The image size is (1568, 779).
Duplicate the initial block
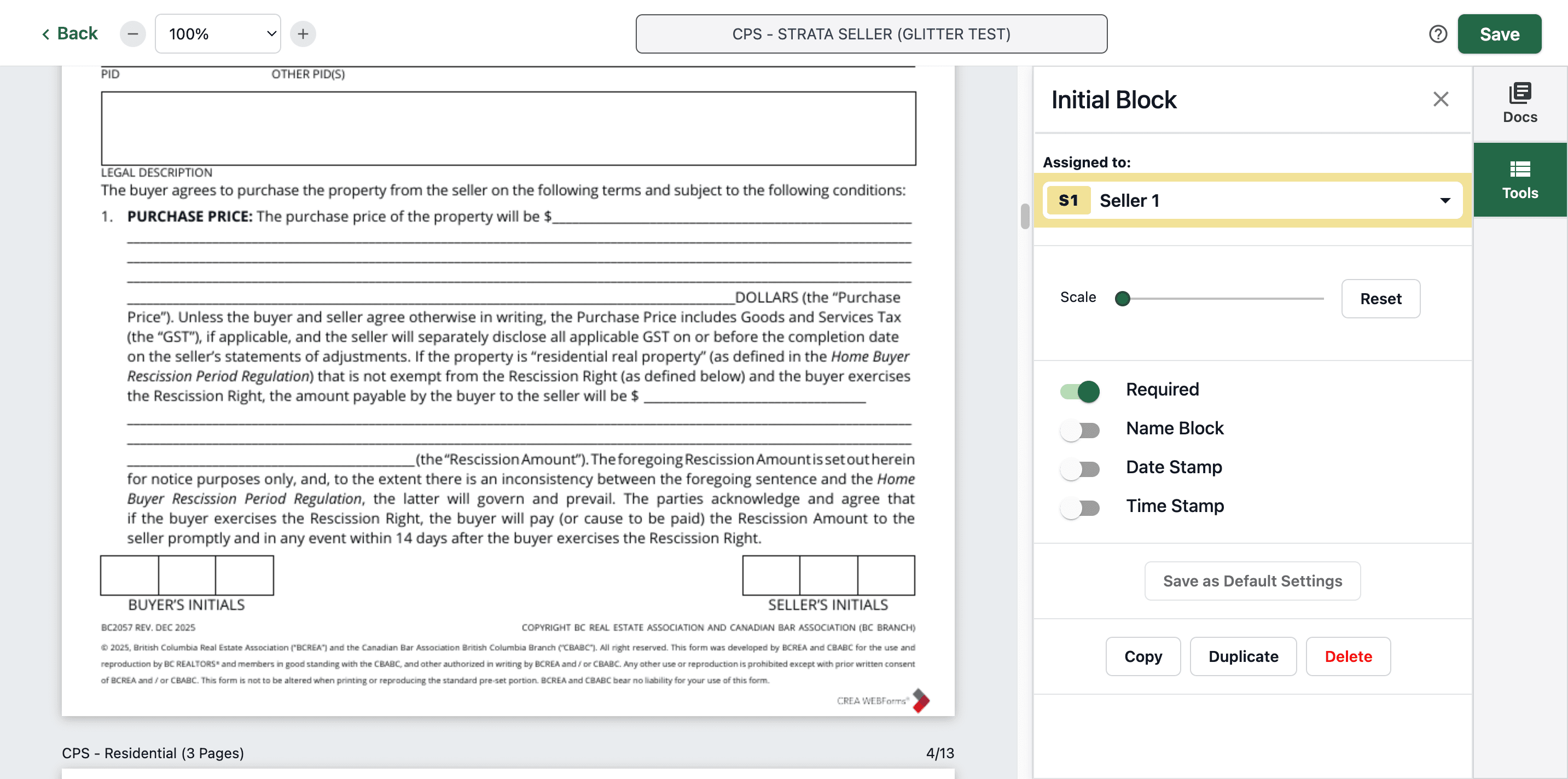click(1243, 656)
